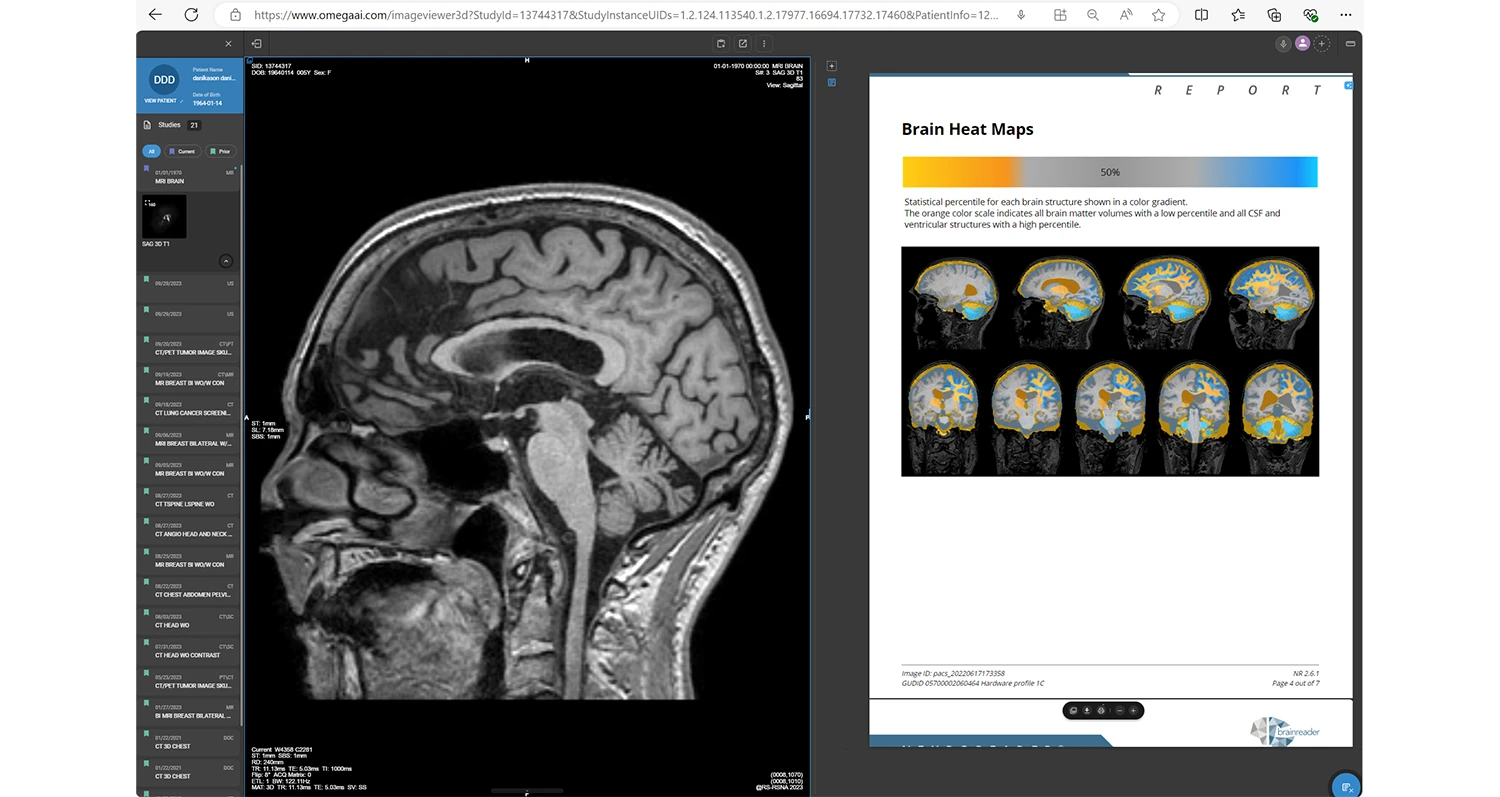This screenshot has width=1500, height=797.
Task: Open the SAG 3D T1 series thumbnail
Action: click(x=164, y=217)
